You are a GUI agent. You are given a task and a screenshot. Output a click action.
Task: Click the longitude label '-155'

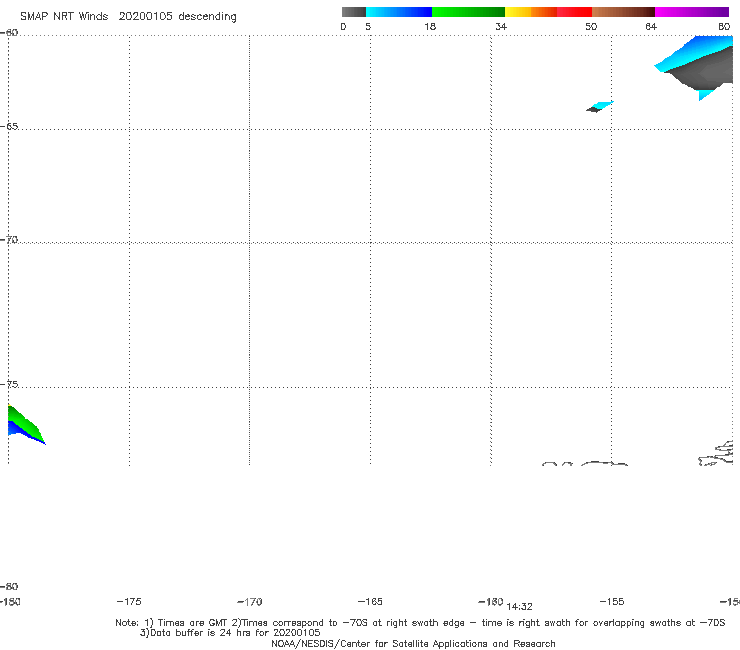pyautogui.click(x=612, y=602)
